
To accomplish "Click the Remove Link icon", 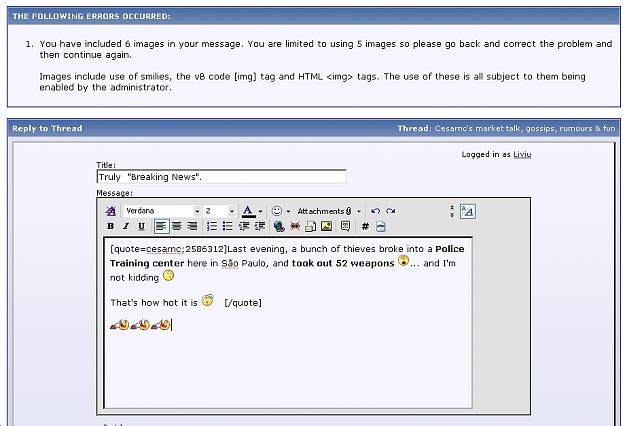I will pos(295,226).
